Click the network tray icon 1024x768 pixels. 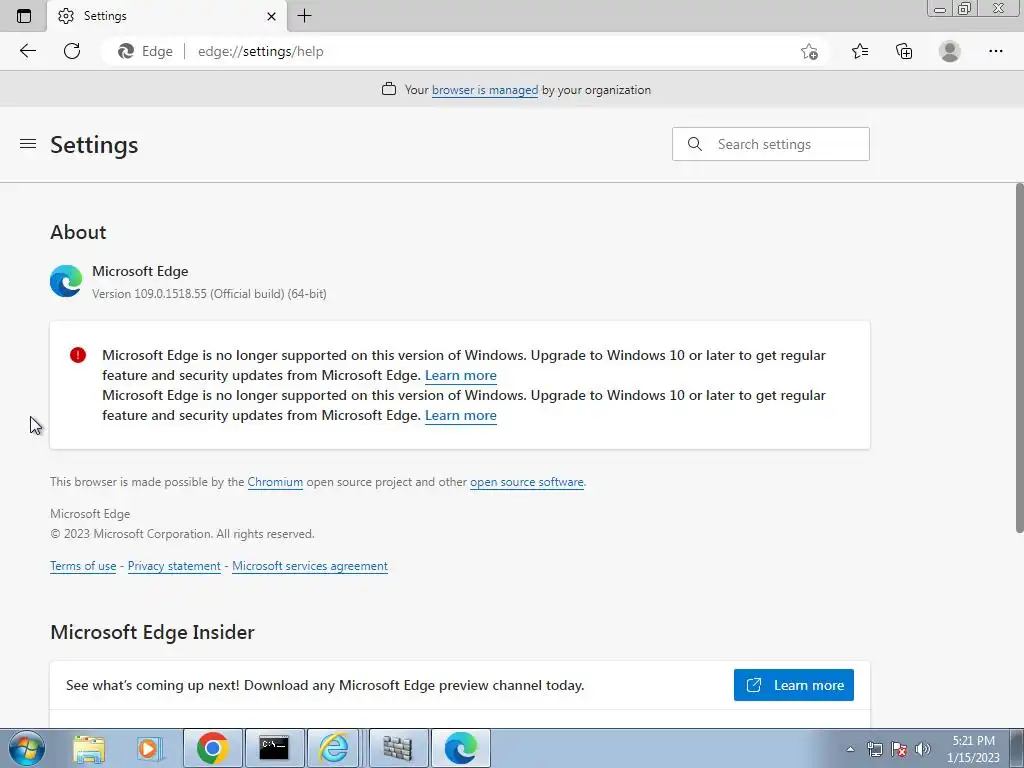tap(874, 749)
